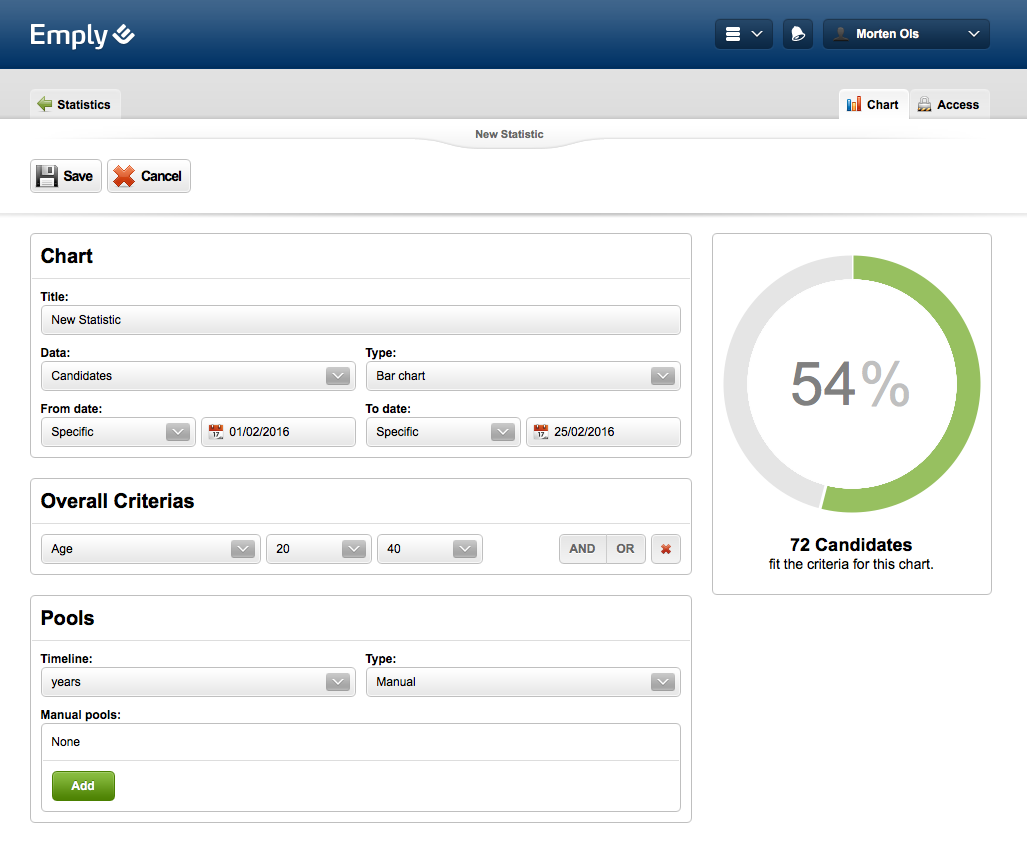Click the Title input field
Screen dimensions: 1027x844
point(360,320)
